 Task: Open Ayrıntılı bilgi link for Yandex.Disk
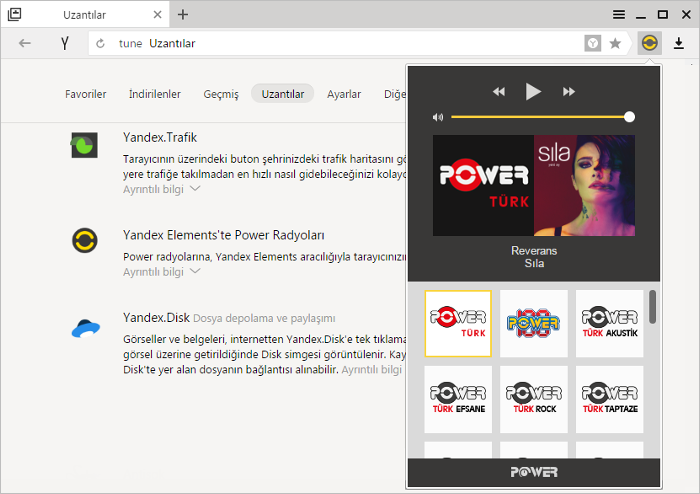[371, 369]
